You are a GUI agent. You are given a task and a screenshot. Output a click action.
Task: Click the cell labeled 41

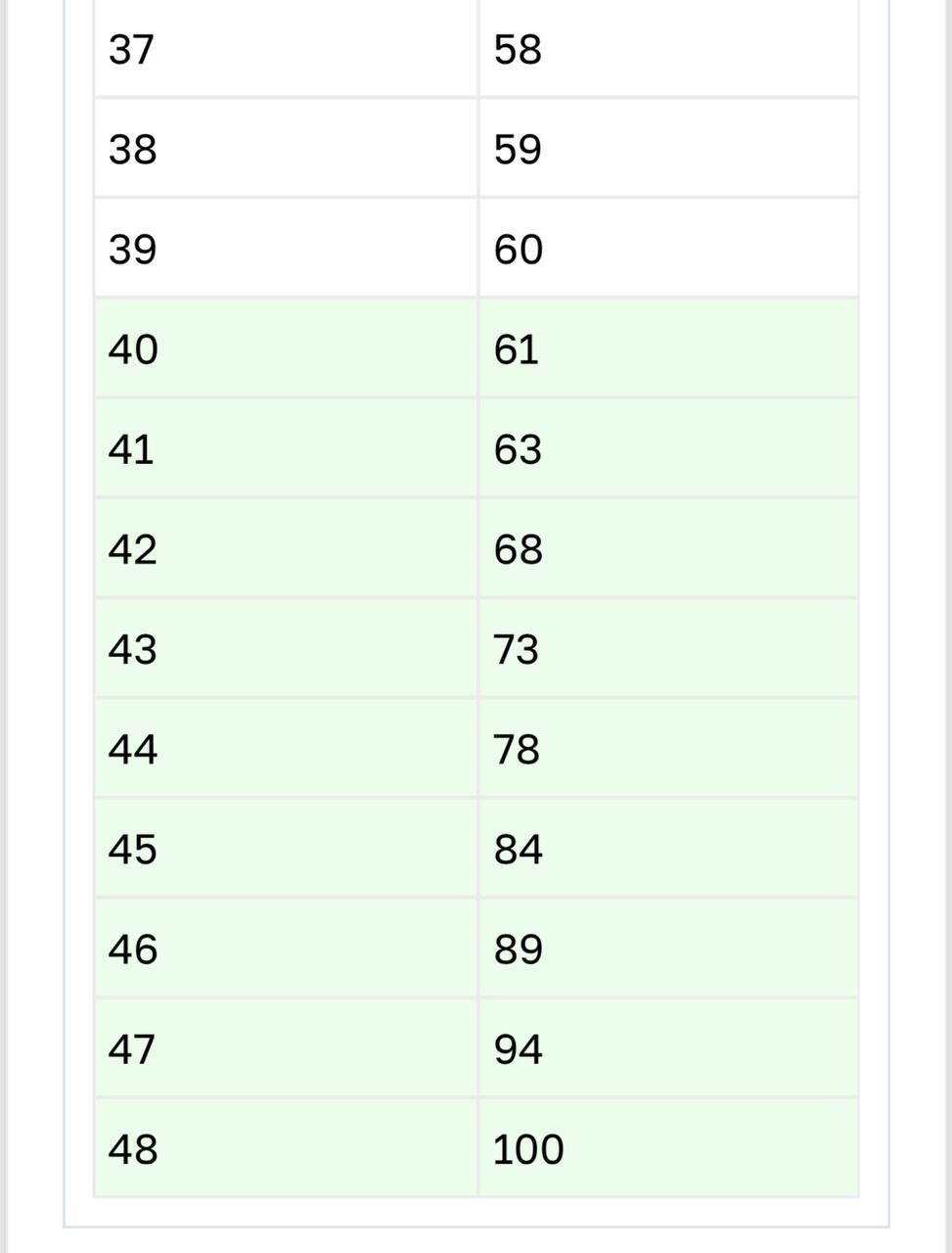click(286, 448)
